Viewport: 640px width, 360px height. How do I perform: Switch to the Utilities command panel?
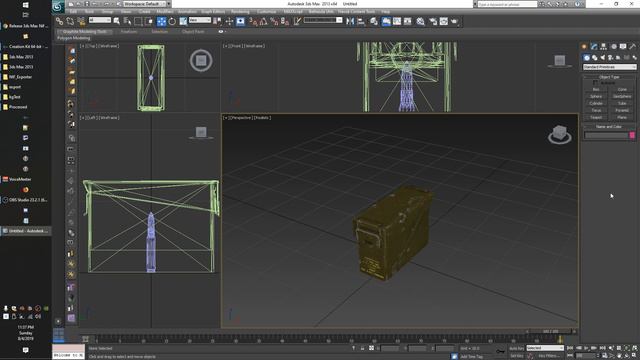[633, 47]
